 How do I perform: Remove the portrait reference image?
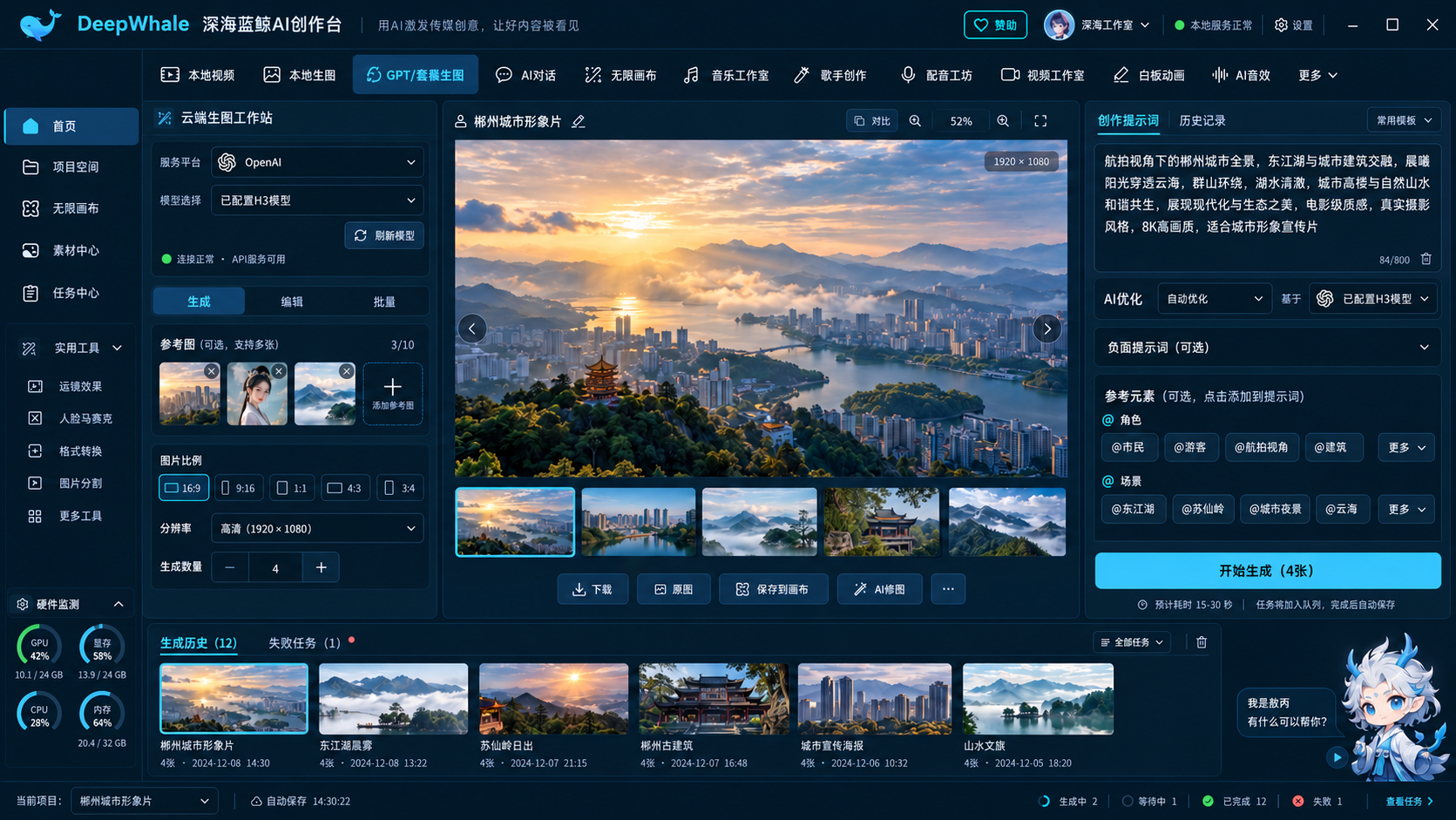[x=279, y=371]
